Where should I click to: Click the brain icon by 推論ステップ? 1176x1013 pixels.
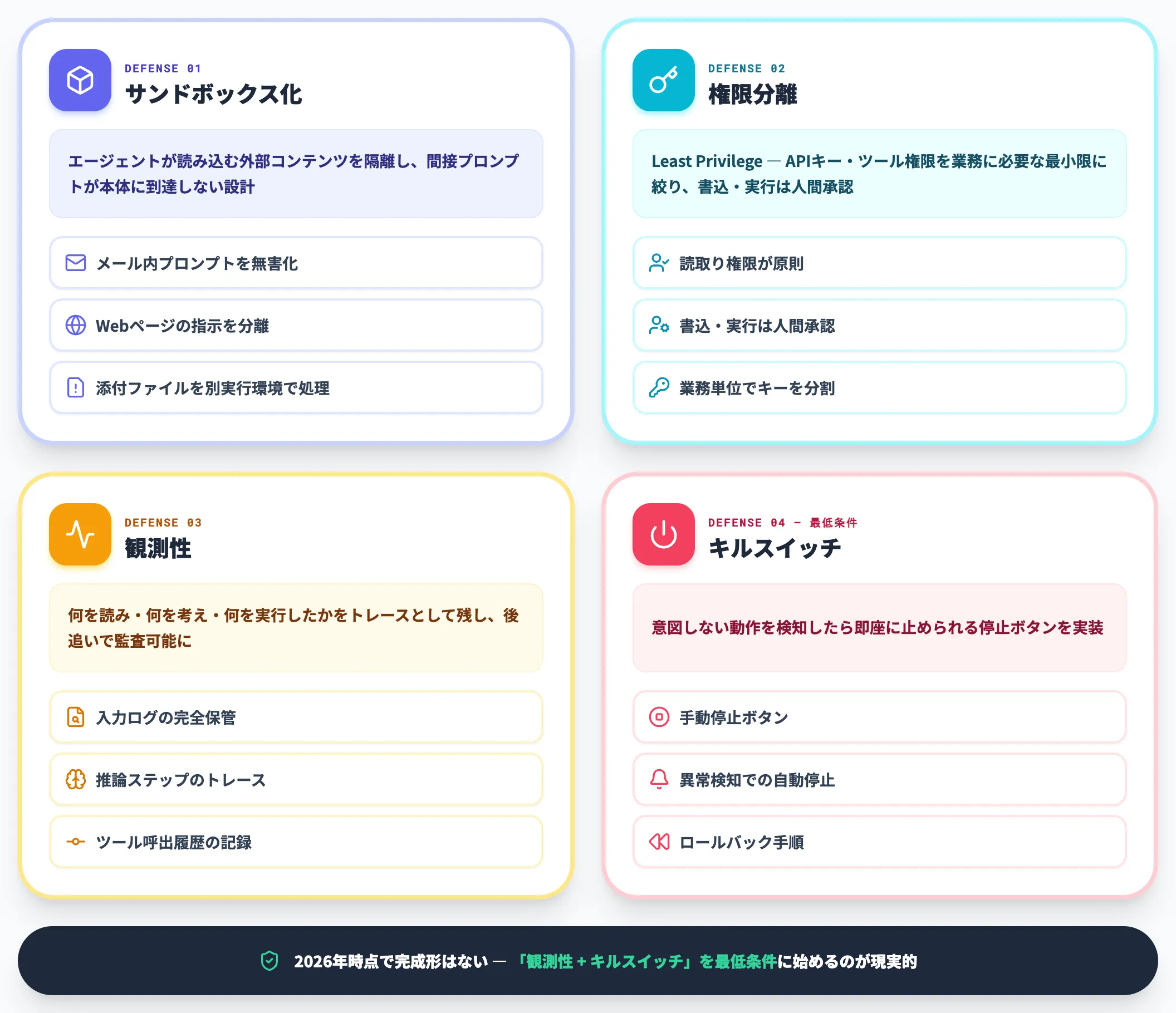(x=76, y=780)
